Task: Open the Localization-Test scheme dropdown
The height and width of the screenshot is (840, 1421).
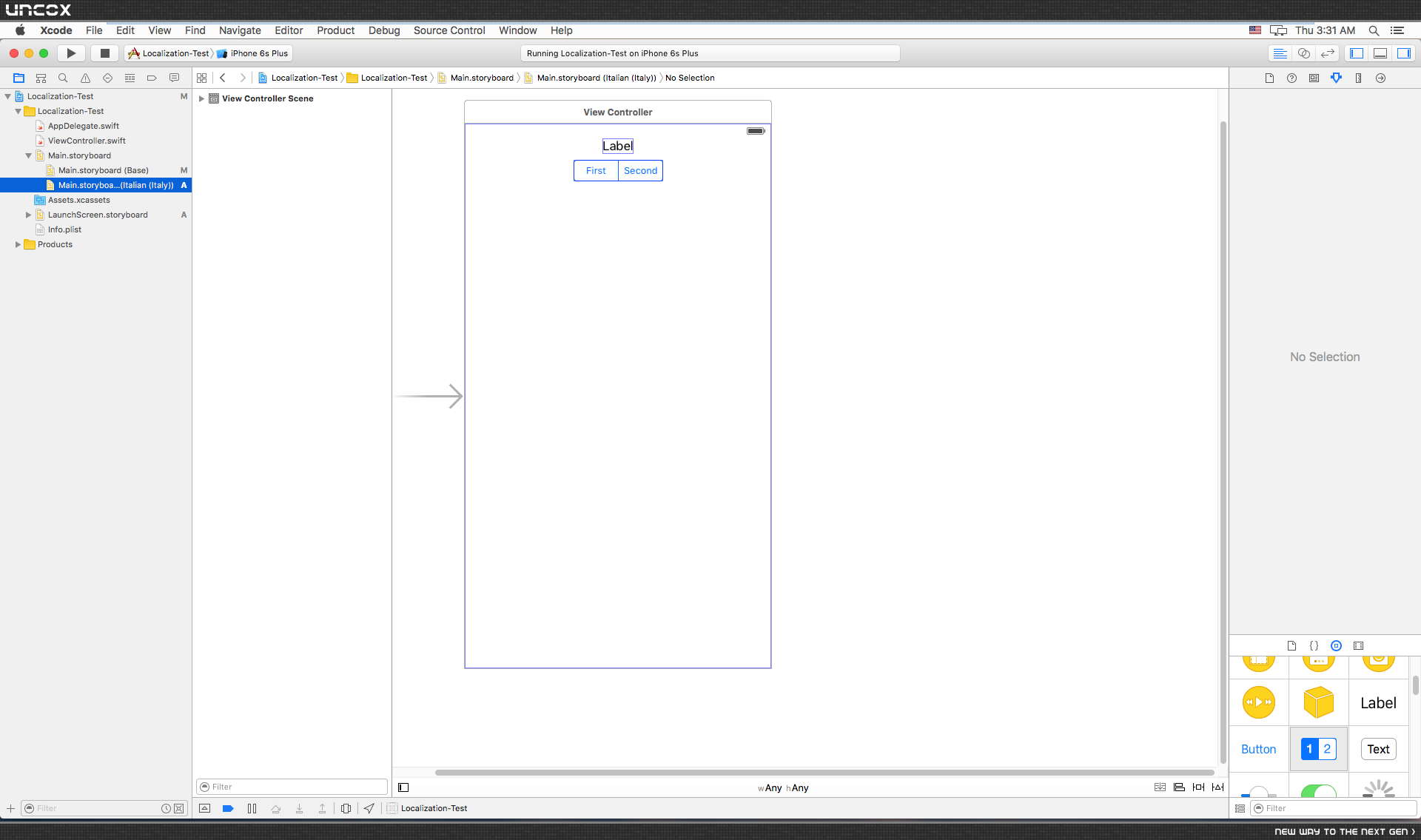Action: pos(169,53)
